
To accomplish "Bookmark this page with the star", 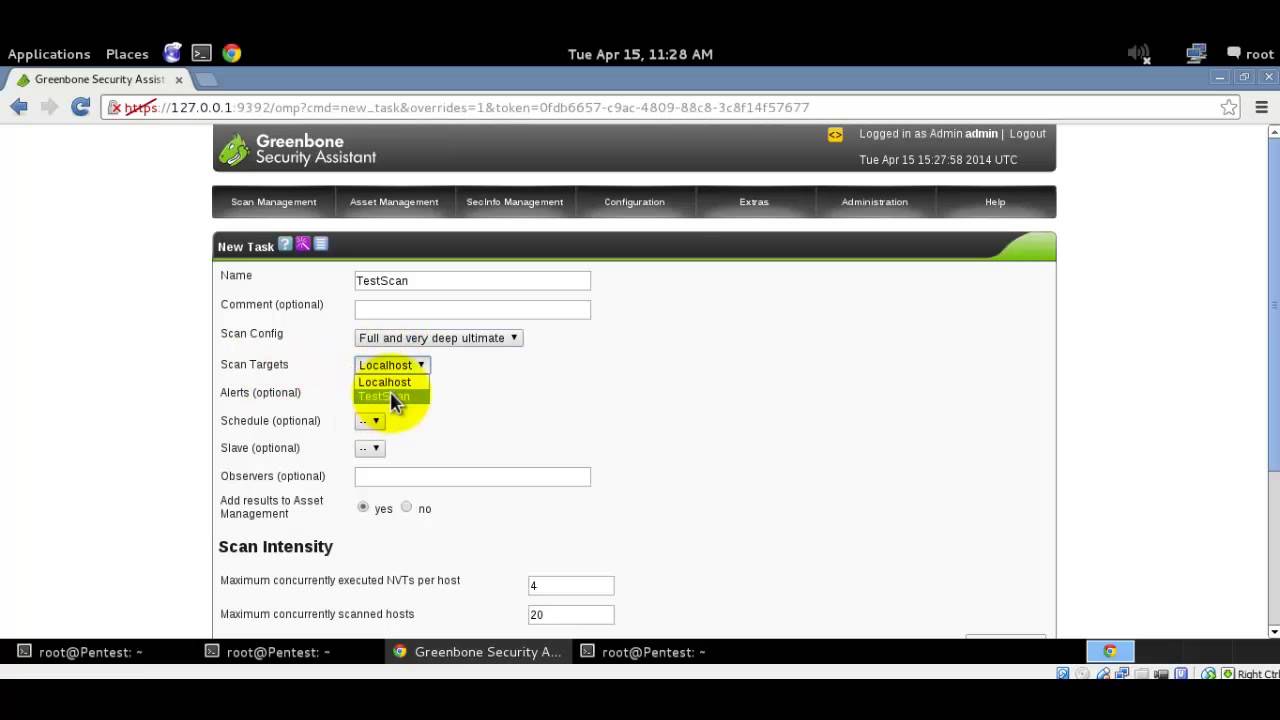I will 1229,107.
